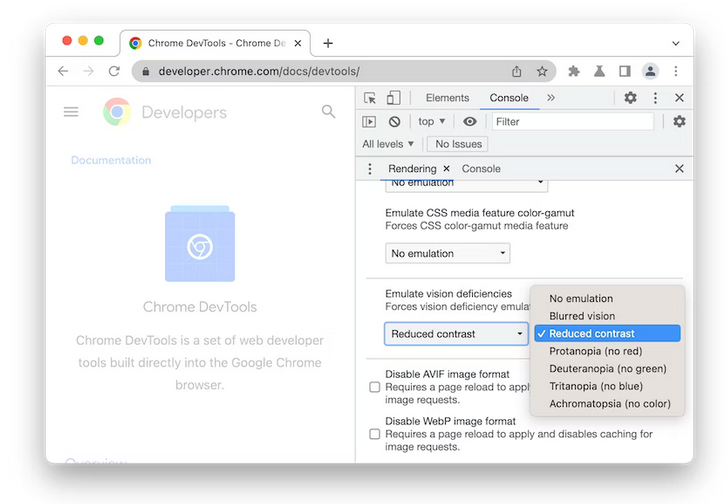The width and height of the screenshot is (728, 504).
Task: Expand more DevTools tabs chevron
Action: [x=551, y=97]
